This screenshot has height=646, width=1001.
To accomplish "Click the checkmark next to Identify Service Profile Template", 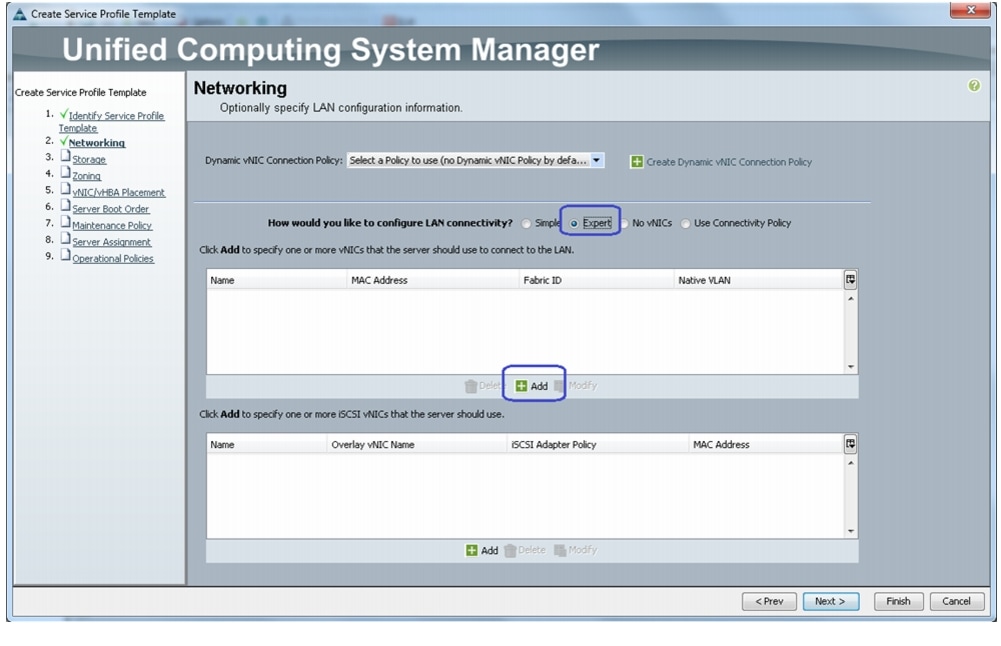I will click(x=64, y=114).
